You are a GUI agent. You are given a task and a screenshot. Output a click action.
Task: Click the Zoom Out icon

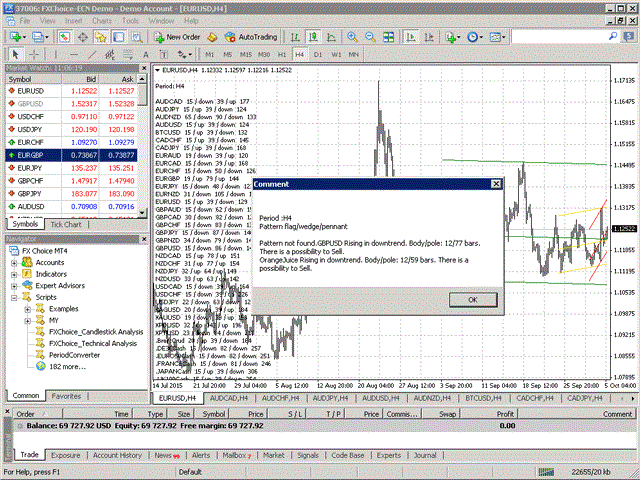(x=370, y=37)
